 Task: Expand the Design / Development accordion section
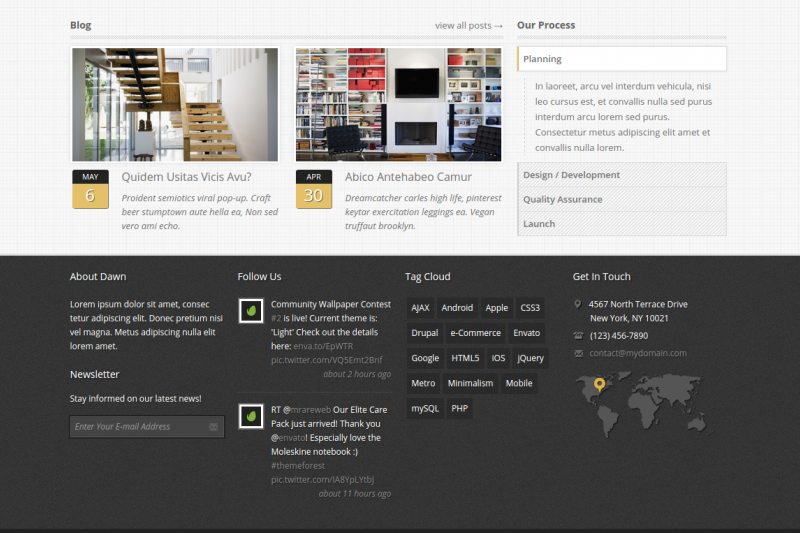point(571,175)
